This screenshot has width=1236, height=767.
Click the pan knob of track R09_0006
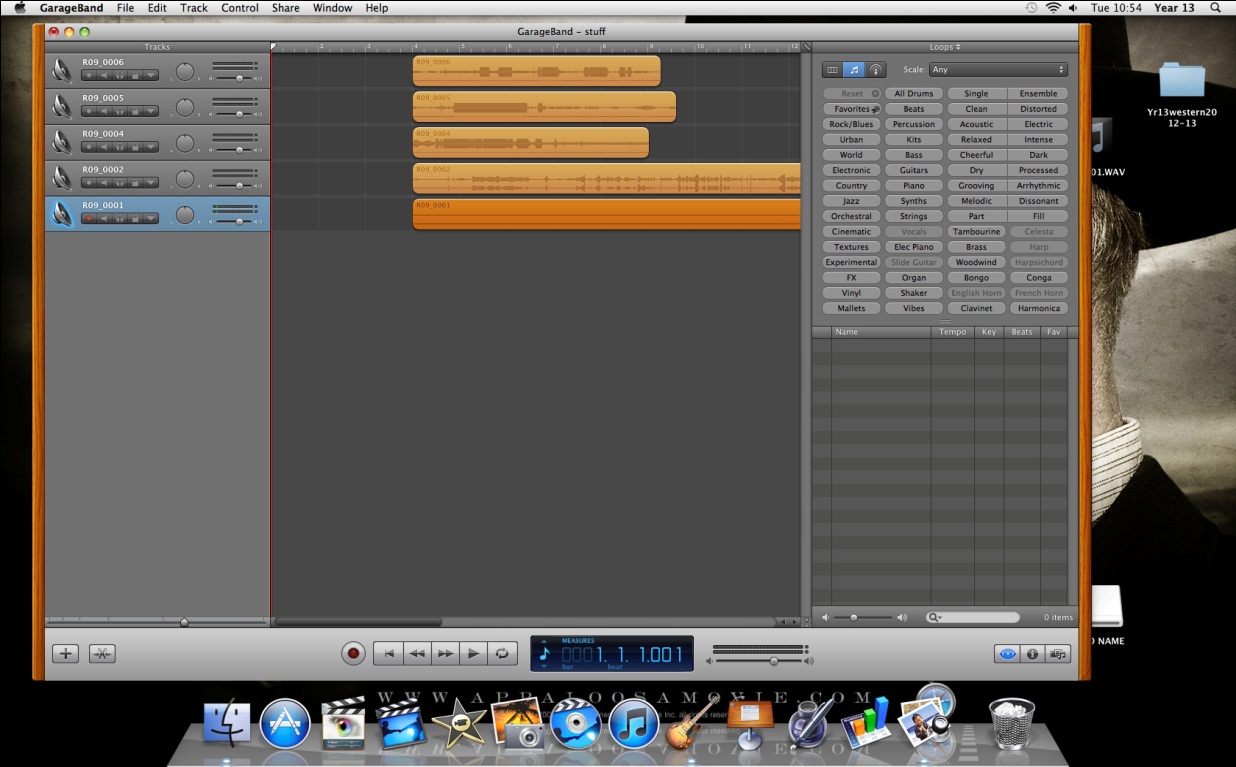pyautogui.click(x=185, y=71)
